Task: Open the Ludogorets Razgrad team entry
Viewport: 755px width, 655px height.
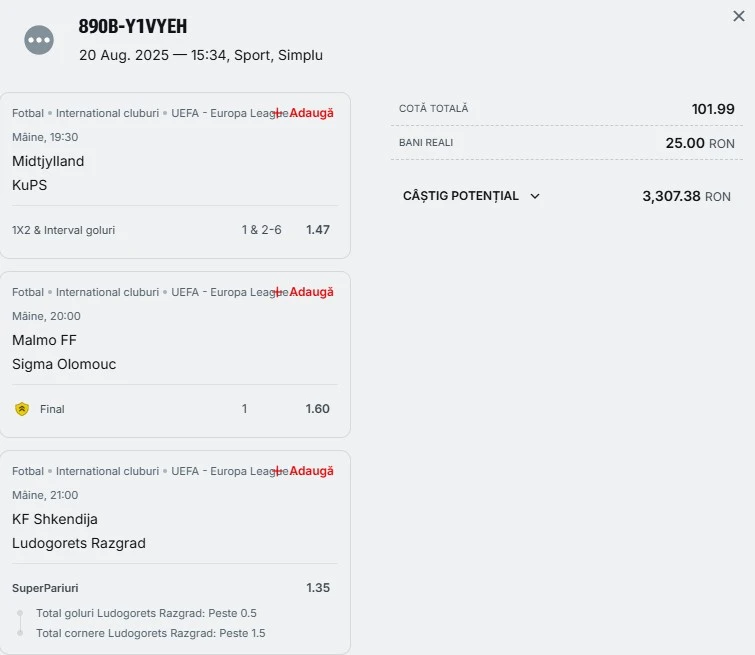Action: (79, 543)
